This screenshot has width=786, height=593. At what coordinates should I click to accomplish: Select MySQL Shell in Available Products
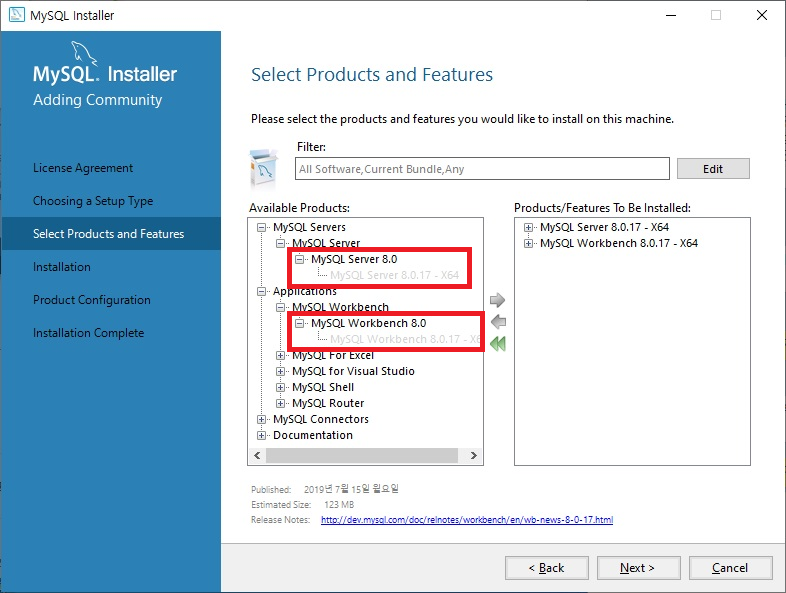(x=323, y=387)
